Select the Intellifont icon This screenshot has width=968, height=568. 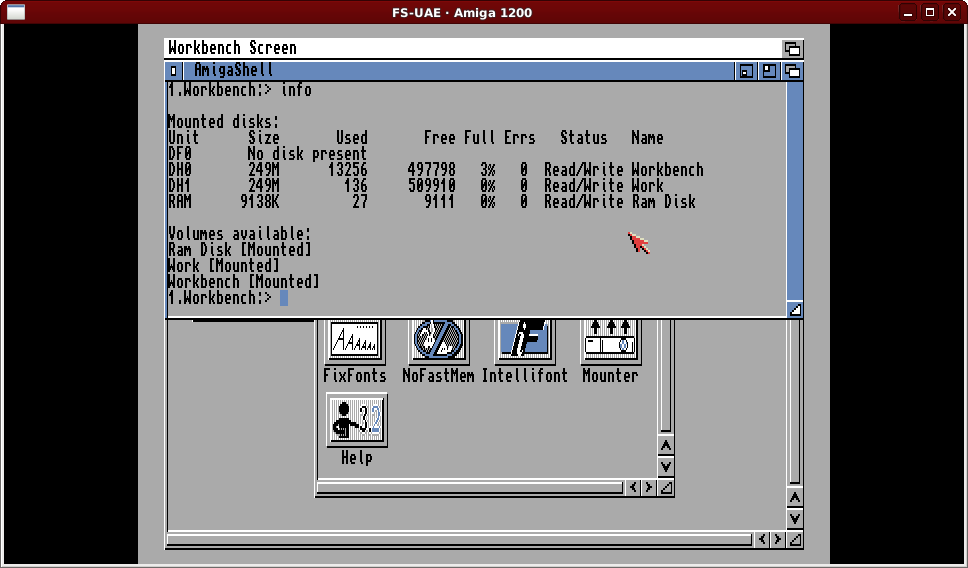524,341
